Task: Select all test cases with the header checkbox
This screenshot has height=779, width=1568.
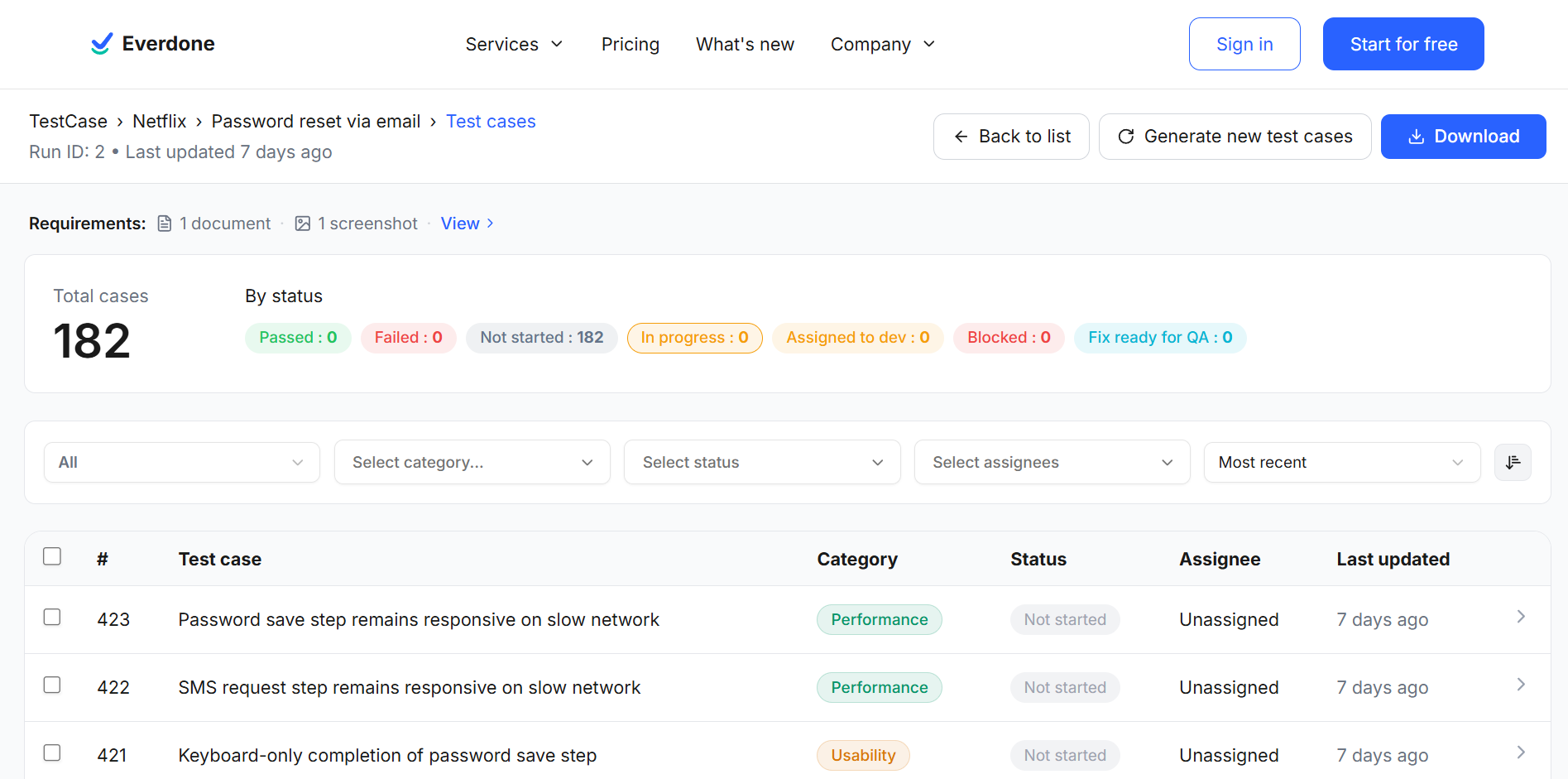Action: click(52, 556)
